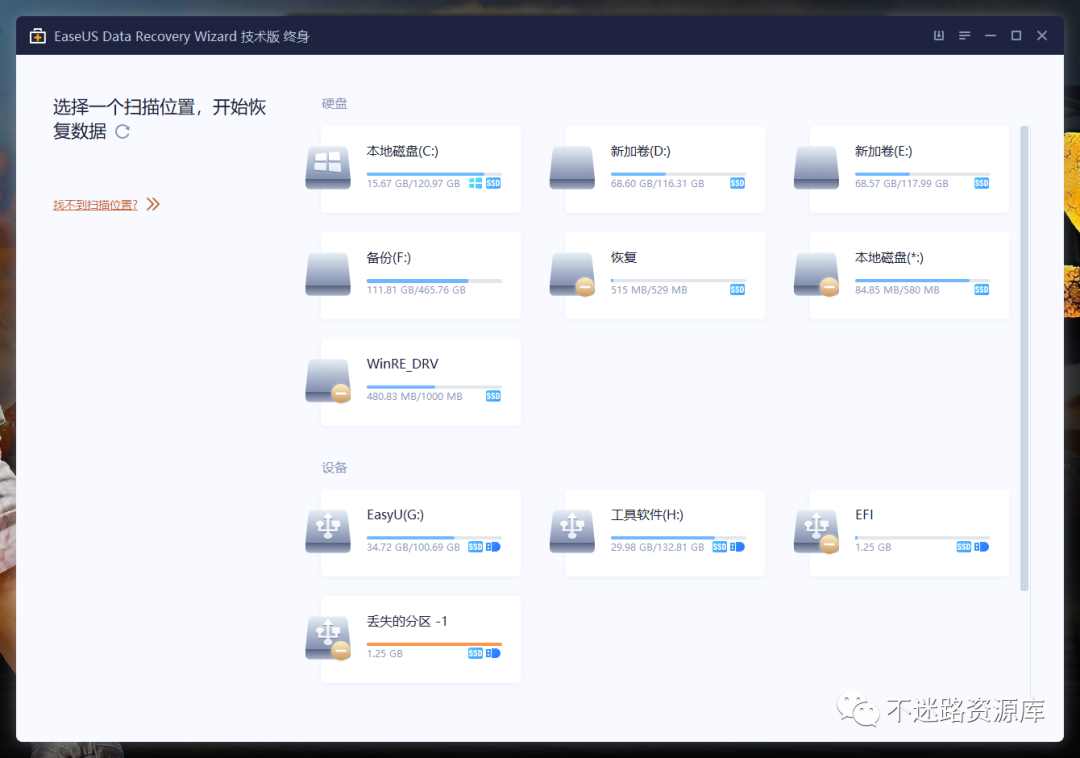The image size is (1080, 758).
Task: Click the USB badge on 丢失的分区 -1
Action: tap(493, 653)
